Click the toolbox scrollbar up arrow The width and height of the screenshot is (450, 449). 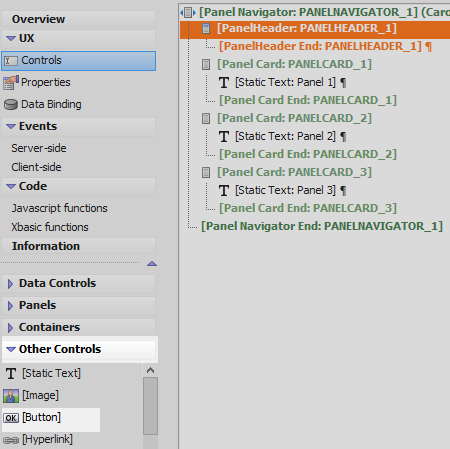click(150, 370)
